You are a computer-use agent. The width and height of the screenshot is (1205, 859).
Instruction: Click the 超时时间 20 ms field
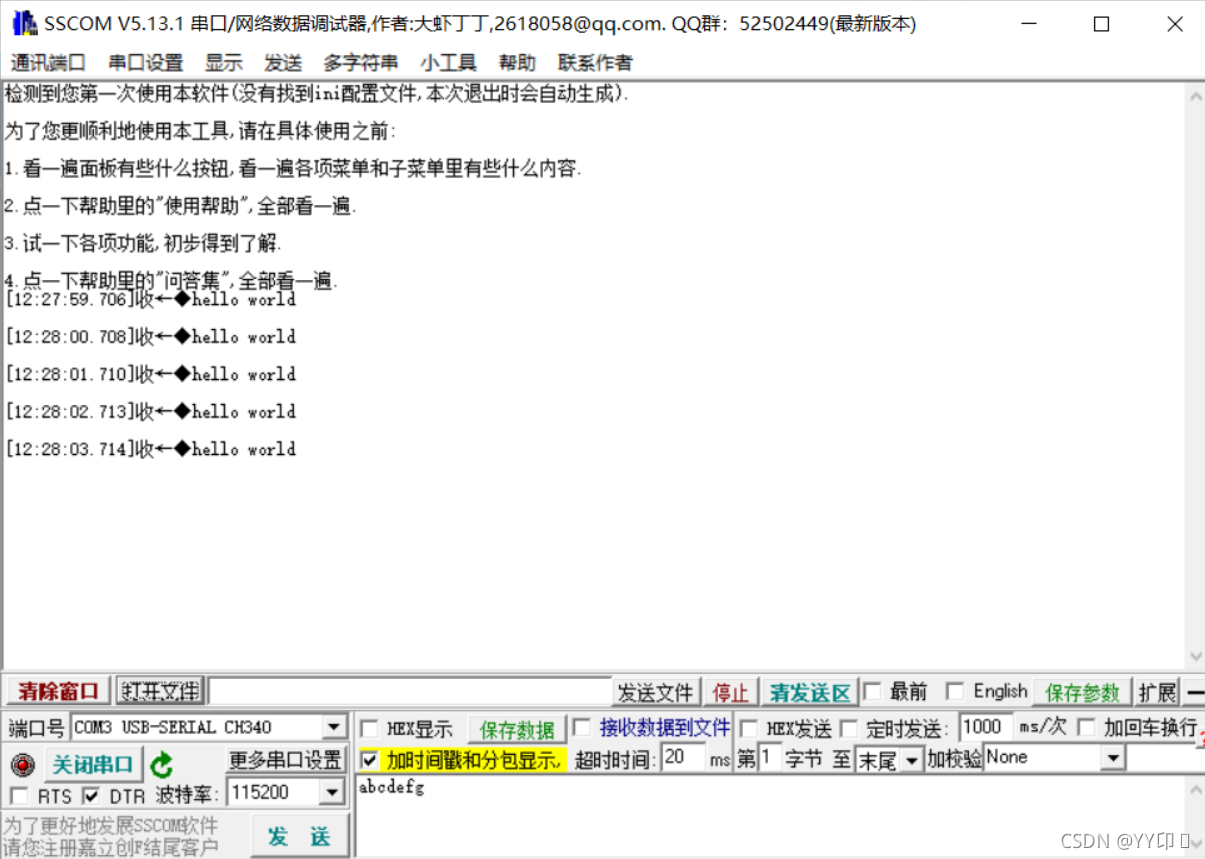[x=682, y=758]
